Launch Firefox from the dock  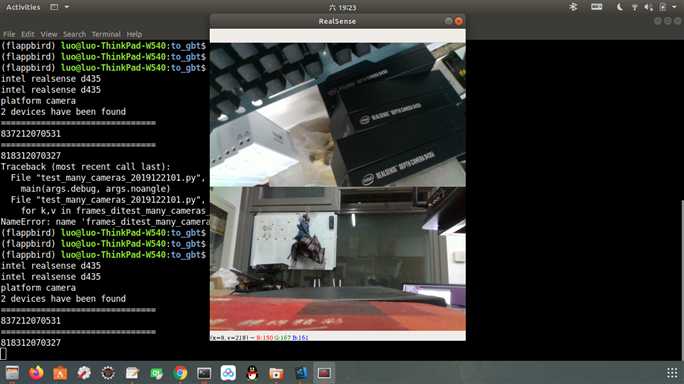coord(36,373)
